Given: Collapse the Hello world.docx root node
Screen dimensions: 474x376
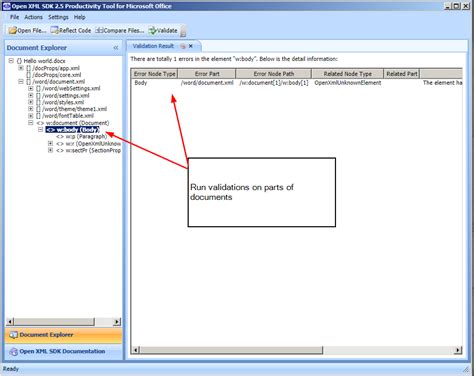Looking at the screenshot, I should [11, 61].
